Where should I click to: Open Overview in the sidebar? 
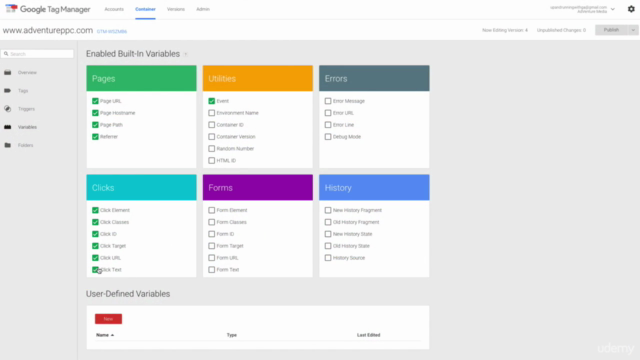tap(27, 72)
